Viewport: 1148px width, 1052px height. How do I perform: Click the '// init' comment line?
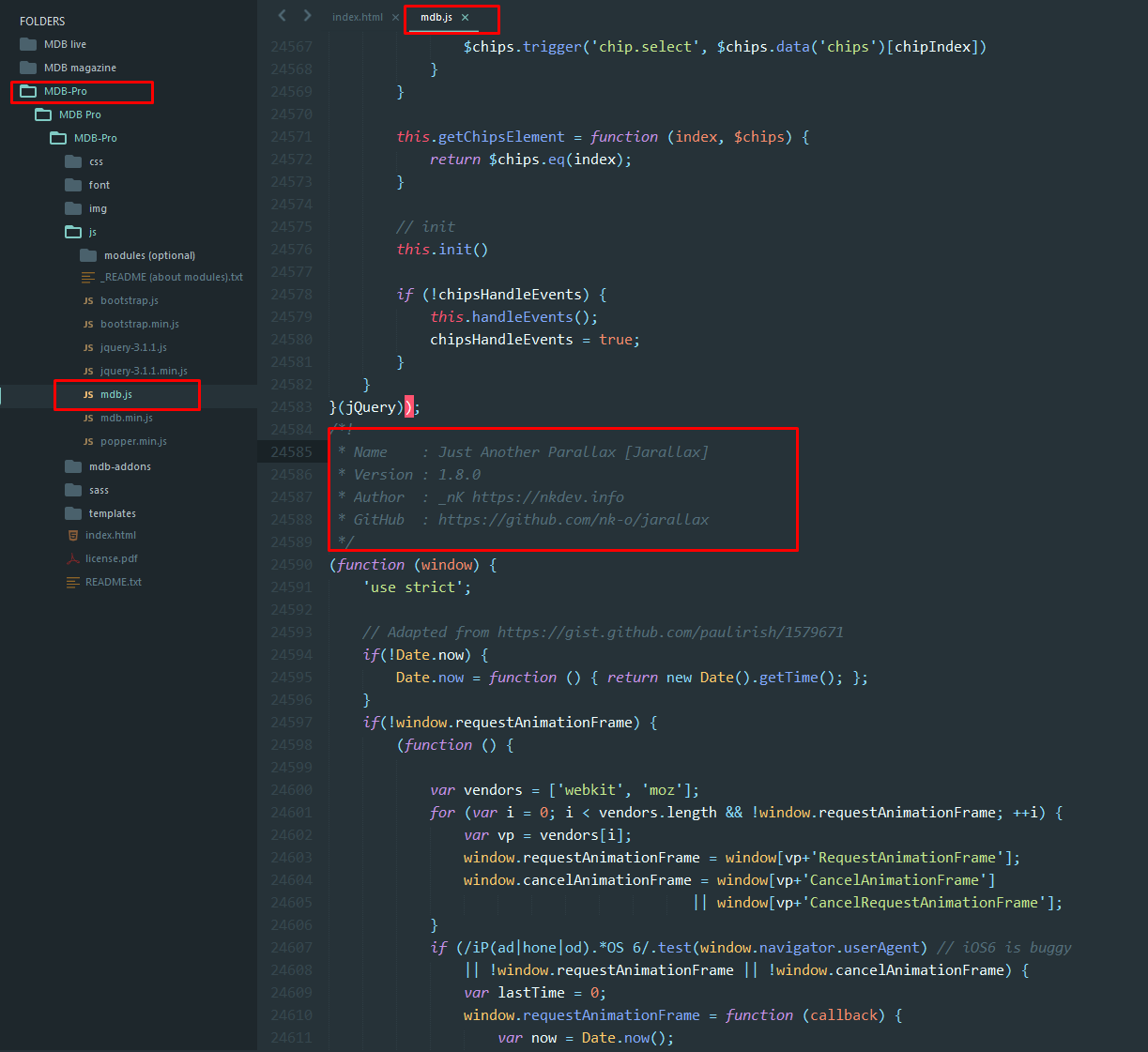425,227
